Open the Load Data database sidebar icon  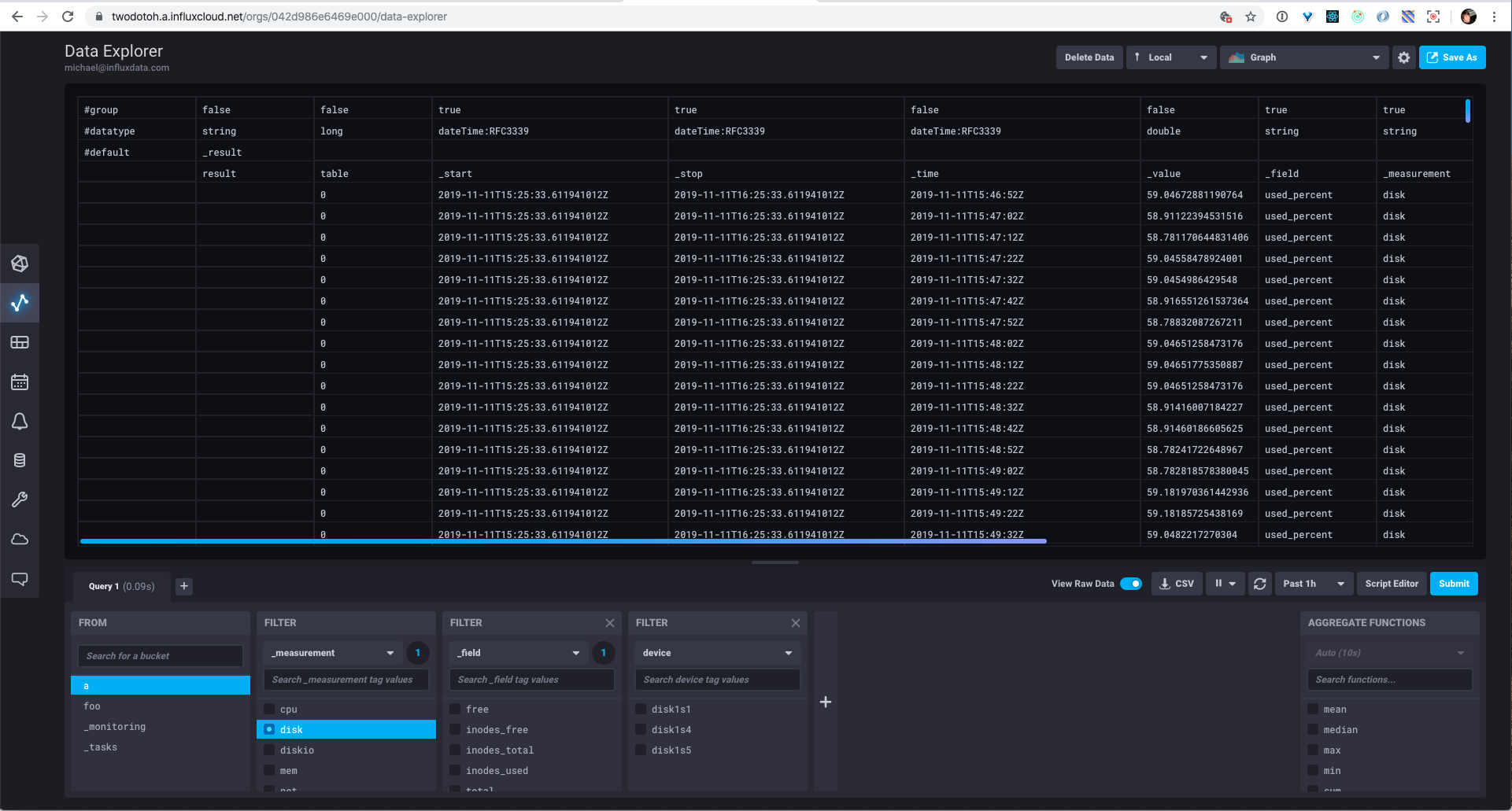pos(20,460)
